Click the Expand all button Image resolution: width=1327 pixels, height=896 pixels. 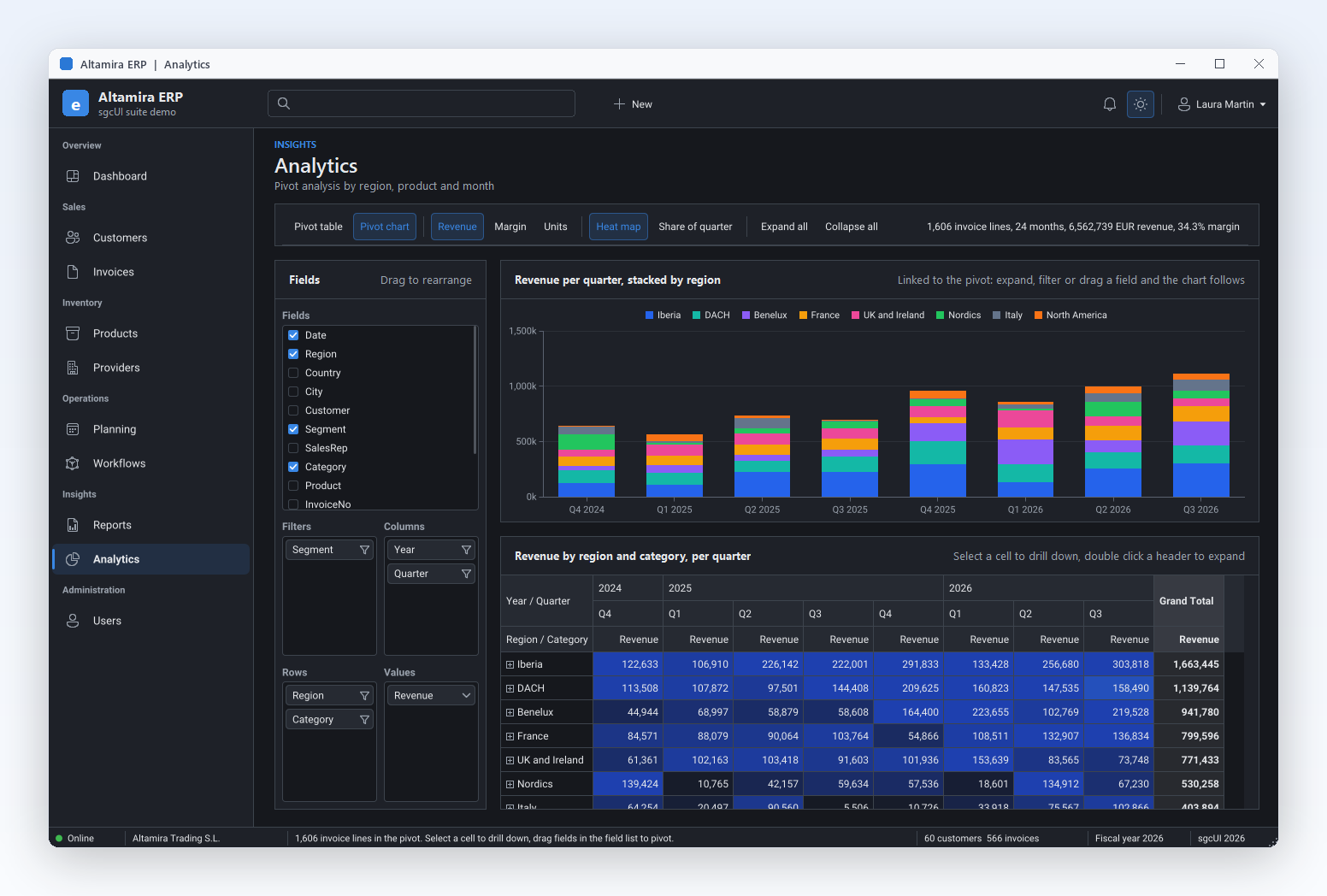coord(784,227)
